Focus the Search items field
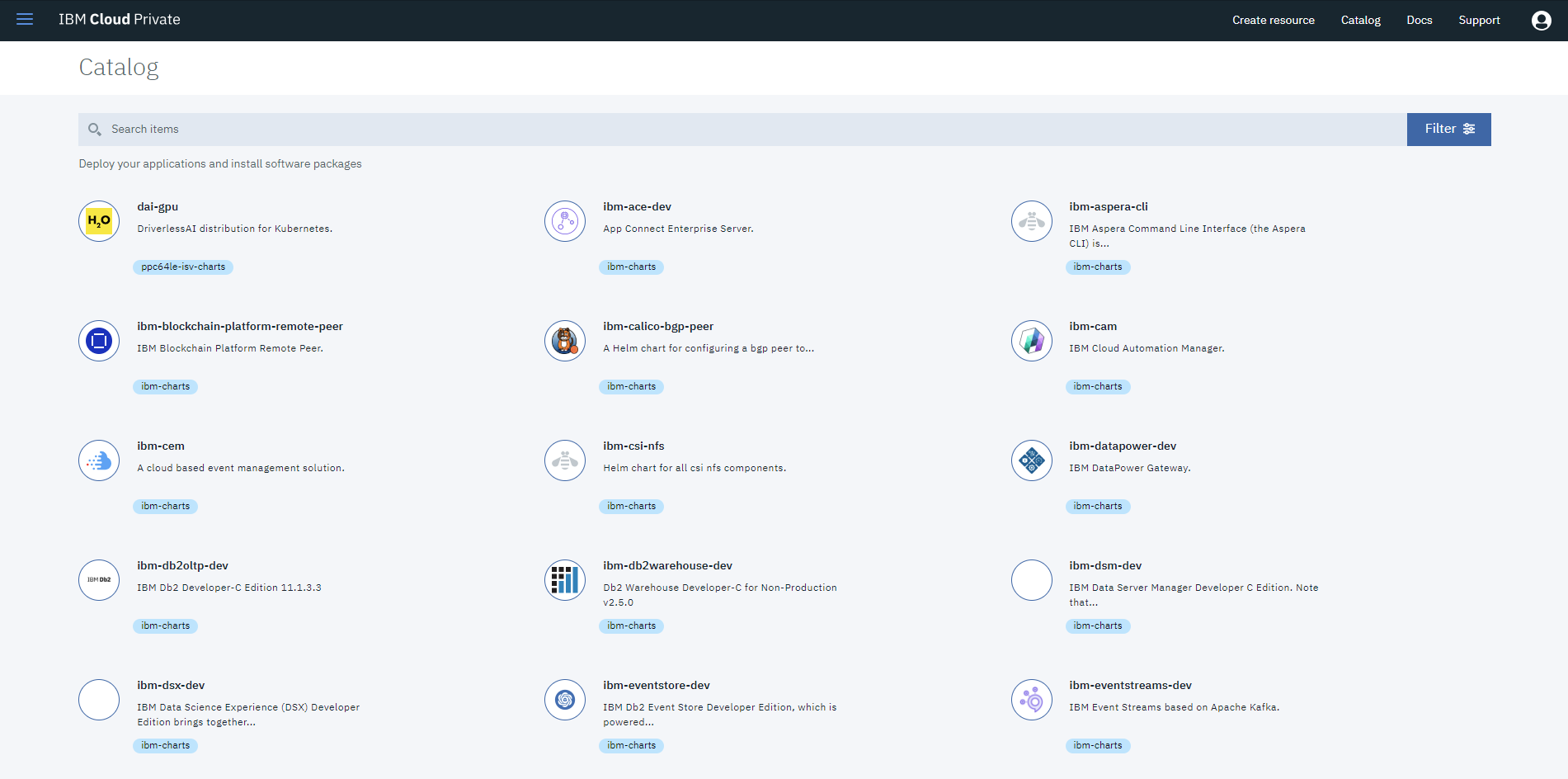 (742, 130)
